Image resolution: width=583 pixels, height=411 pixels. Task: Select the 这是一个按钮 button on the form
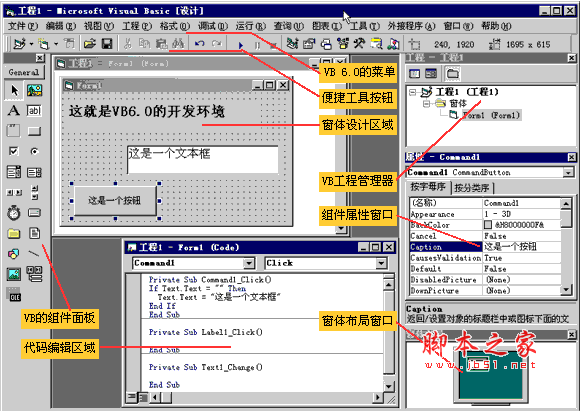click(x=115, y=201)
